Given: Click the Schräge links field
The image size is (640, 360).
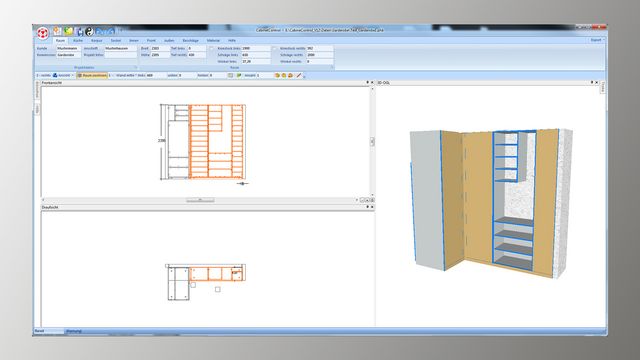Looking at the screenshot, I should 256,55.
